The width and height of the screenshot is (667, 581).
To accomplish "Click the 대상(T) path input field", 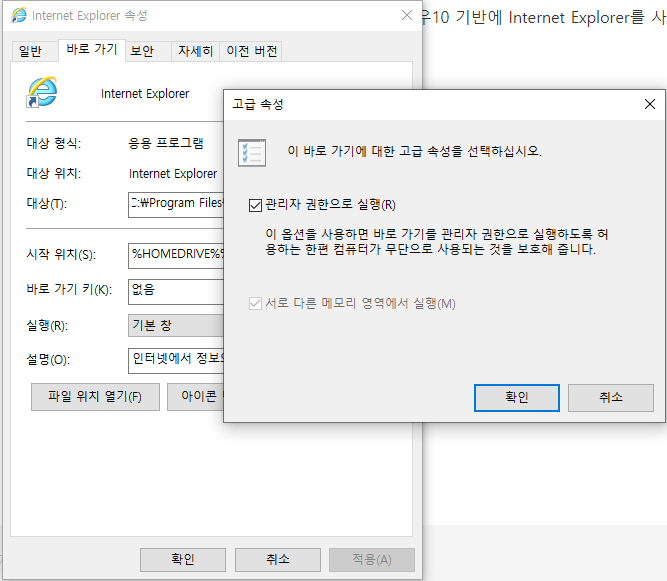I will pyautogui.click(x=176, y=205).
